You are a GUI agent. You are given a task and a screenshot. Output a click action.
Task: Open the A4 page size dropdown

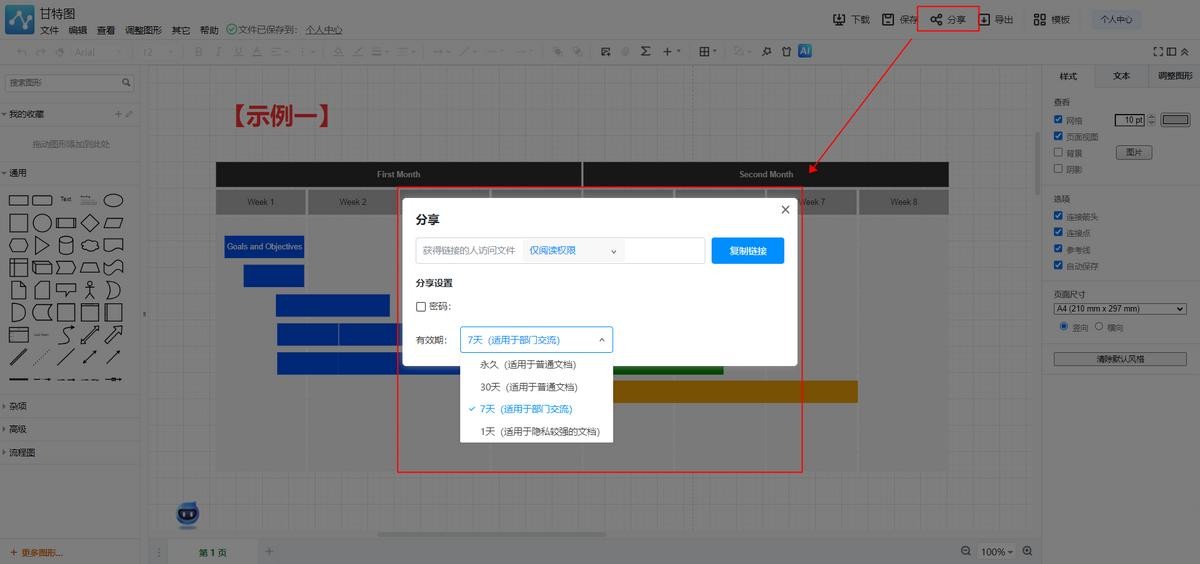(x=1119, y=309)
